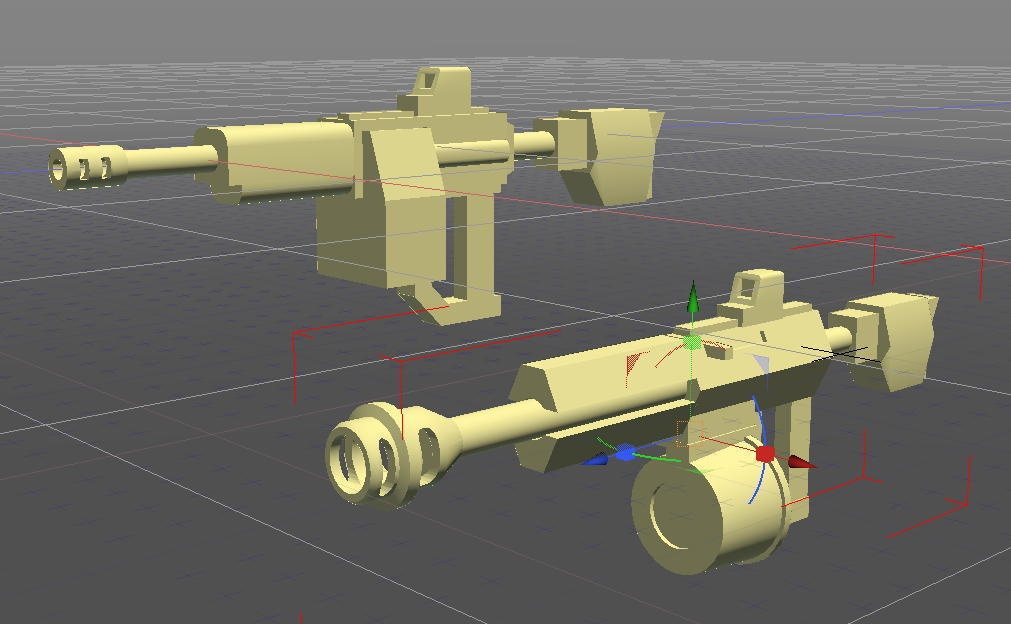Grab the green Y-axis move arrow tip
The image size is (1011, 624).
tap(692, 297)
